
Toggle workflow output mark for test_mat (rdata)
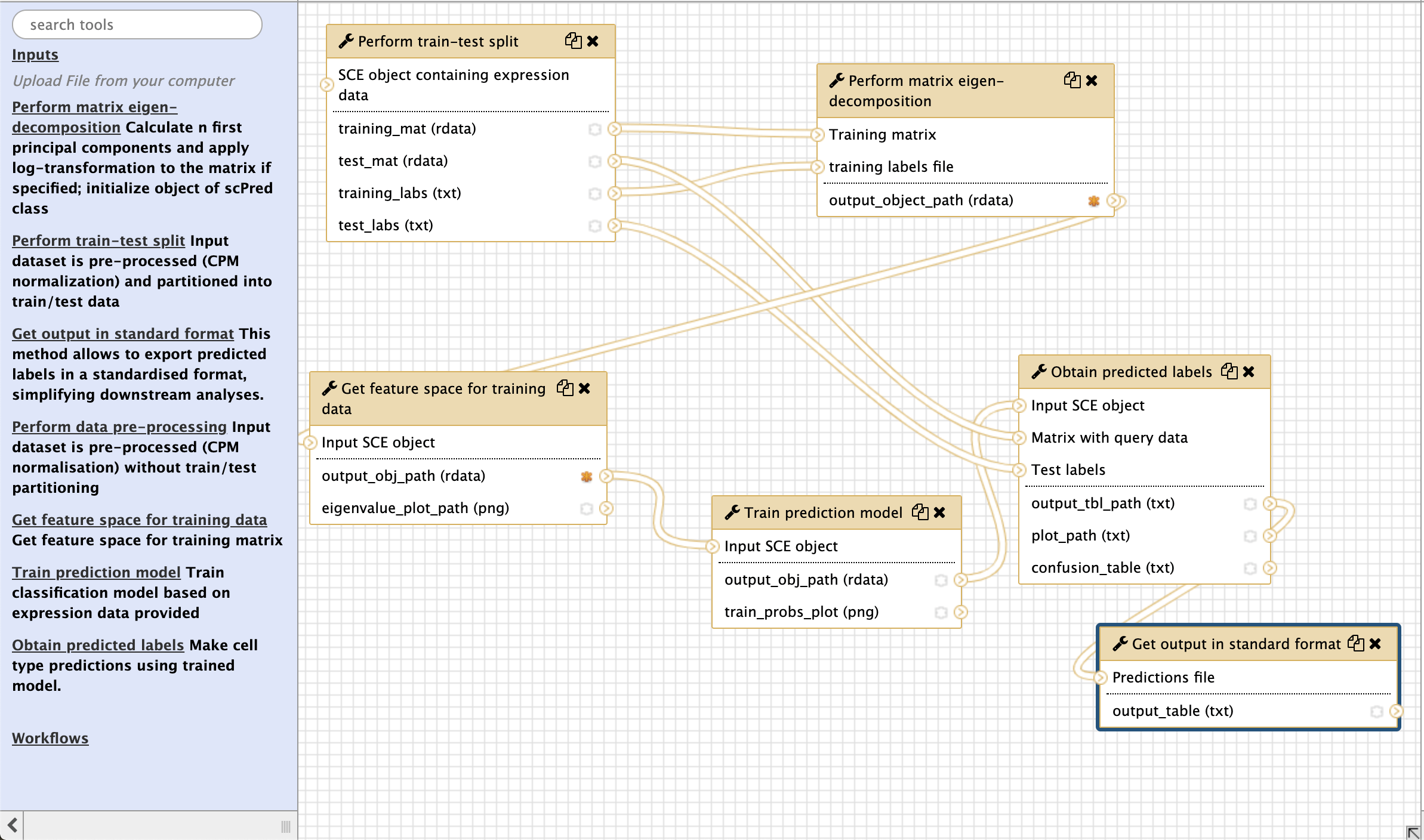click(595, 162)
